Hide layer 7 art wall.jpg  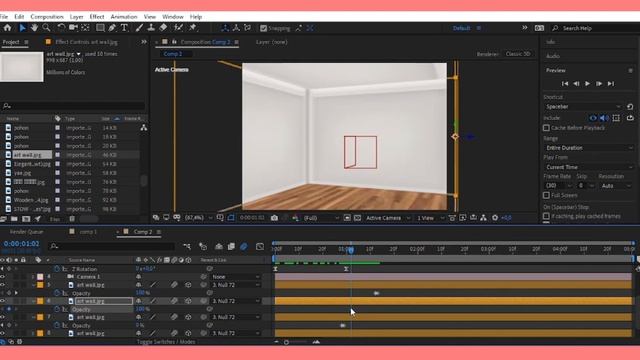pyautogui.click(x=2, y=317)
